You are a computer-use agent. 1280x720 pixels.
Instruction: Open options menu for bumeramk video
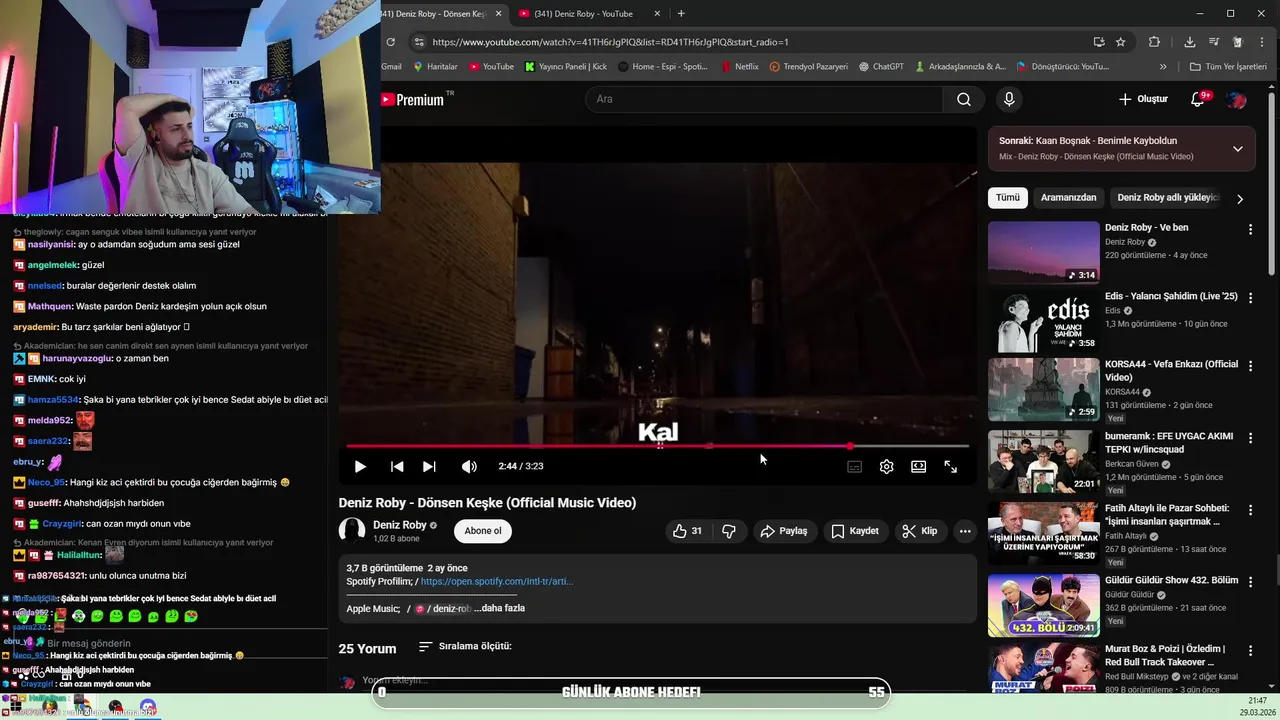tap(1250, 438)
